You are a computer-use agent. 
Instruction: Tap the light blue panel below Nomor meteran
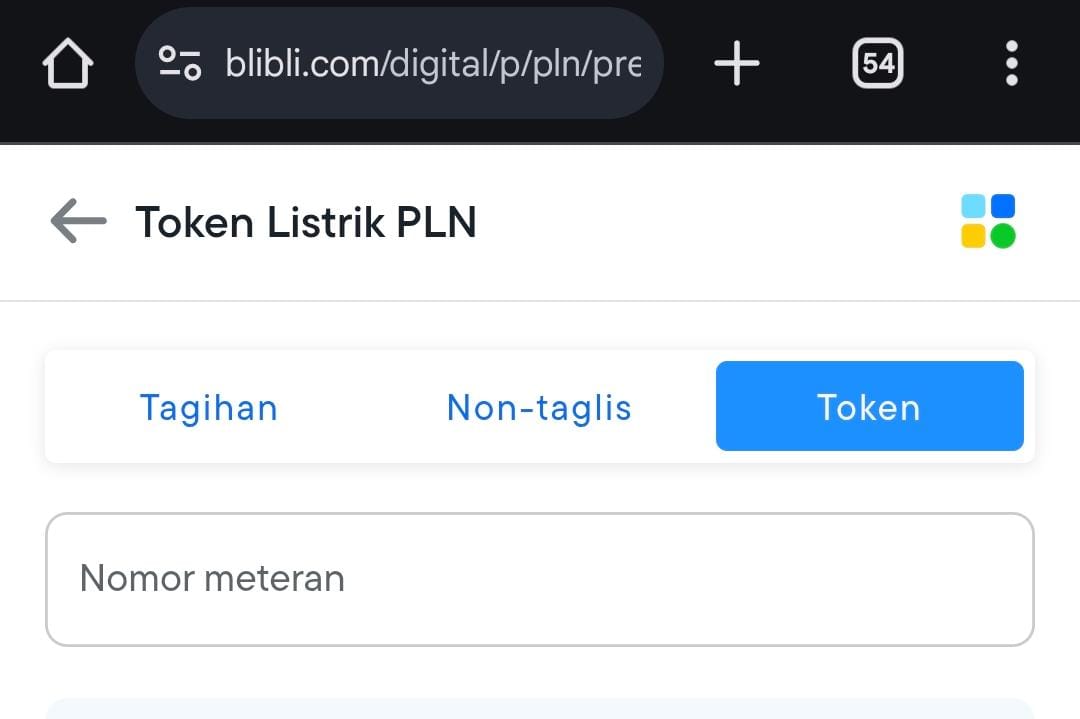(x=540, y=709)
